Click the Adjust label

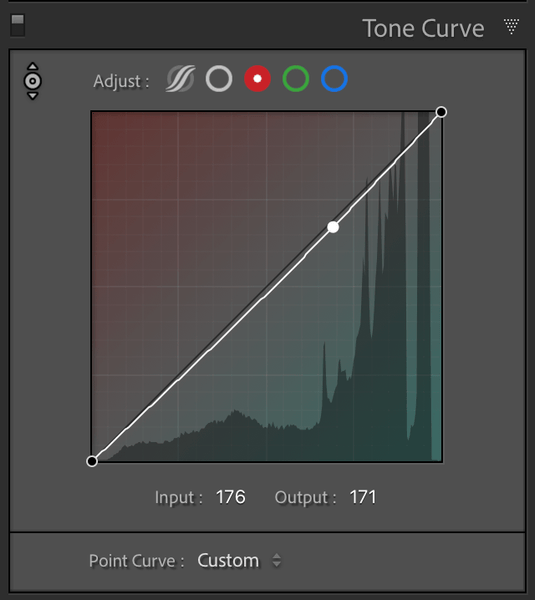[121, 81]
